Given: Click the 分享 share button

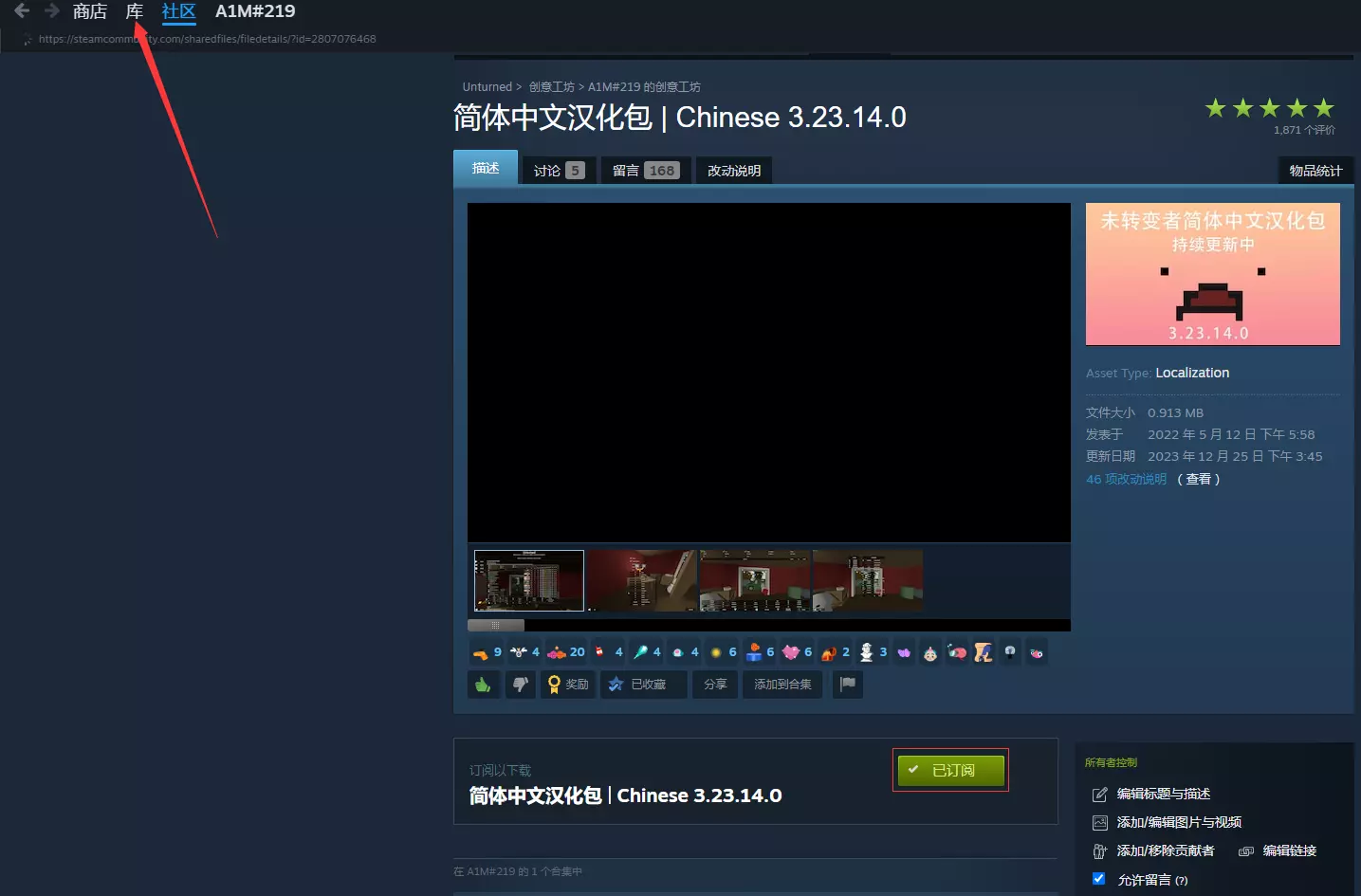Looking at the screenshot, I should click(x=716, y=685).
